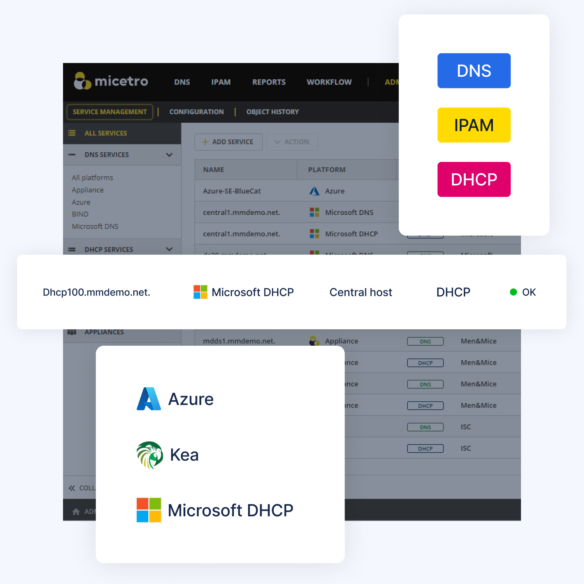This screenshot has height=584, width=584.
Task: Click the Microsoft icon in Dhcp100 row
Action: click(x=200, y=292)
